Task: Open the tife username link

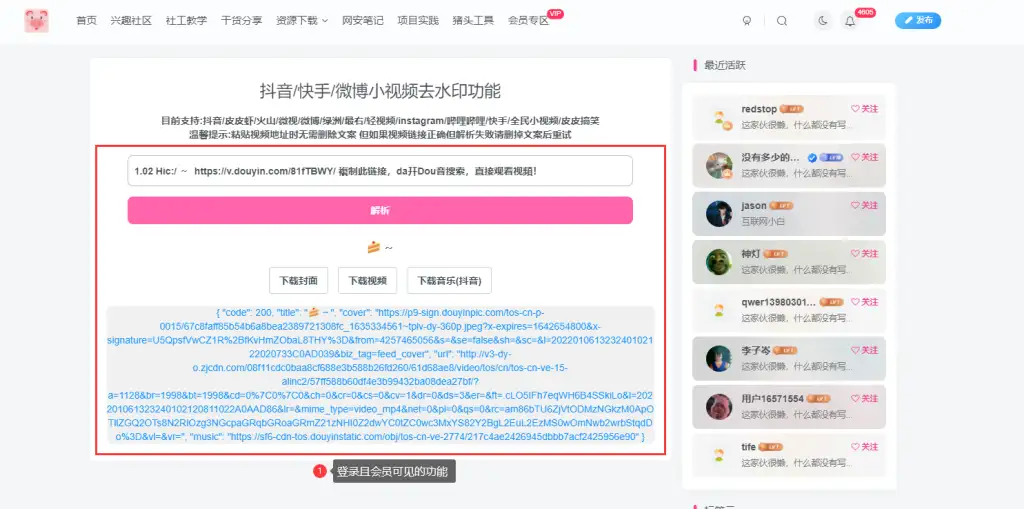Action: tap(748, 447)
